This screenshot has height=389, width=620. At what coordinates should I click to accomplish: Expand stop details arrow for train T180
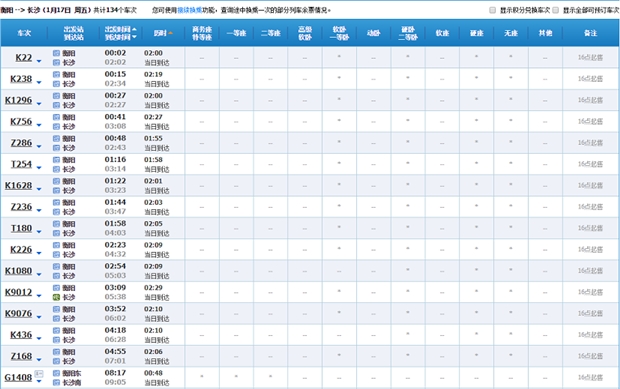39,232
